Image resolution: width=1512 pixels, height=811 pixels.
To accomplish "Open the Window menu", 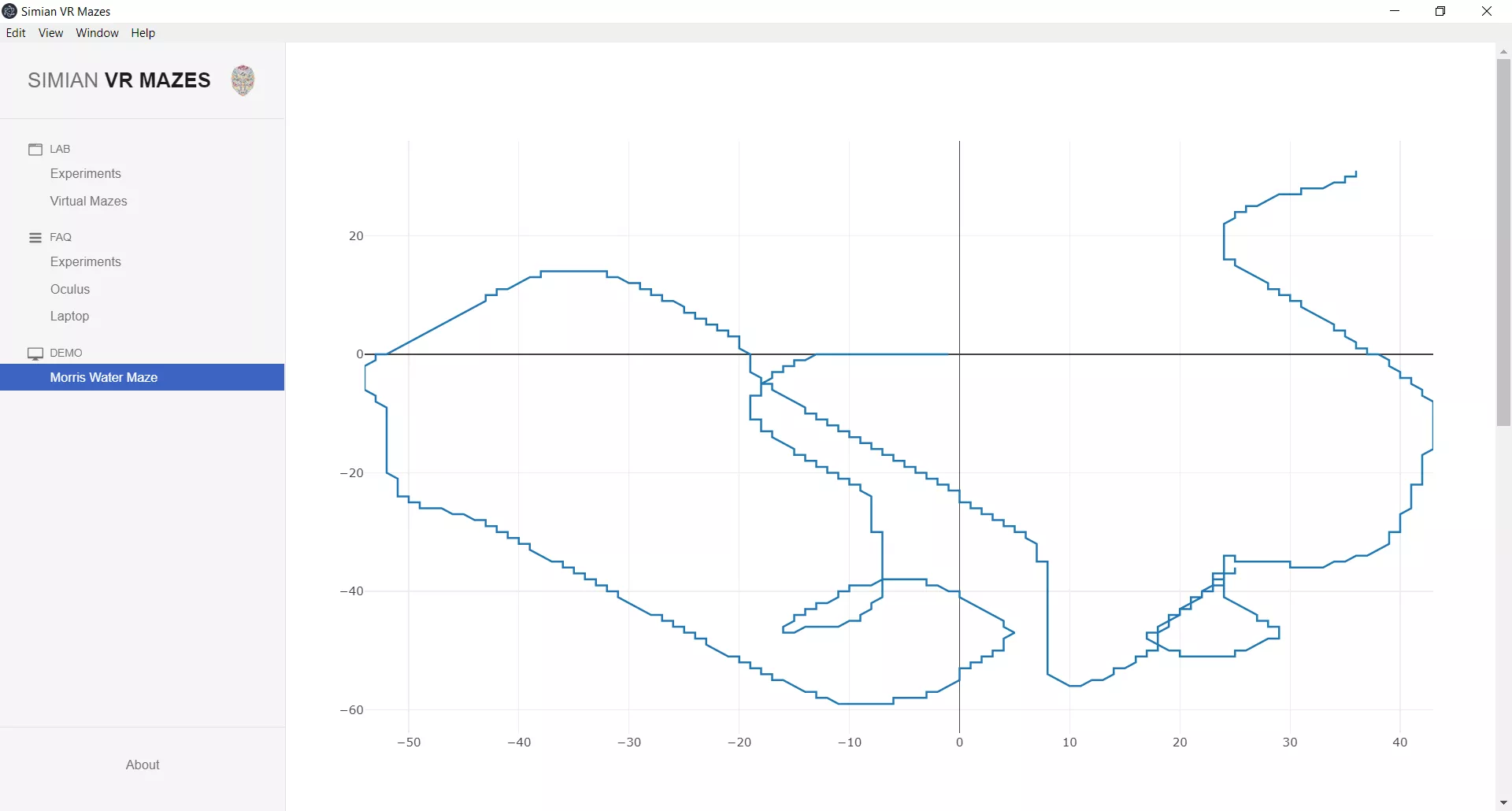I will pyautogui.click(x=97, y=33).
